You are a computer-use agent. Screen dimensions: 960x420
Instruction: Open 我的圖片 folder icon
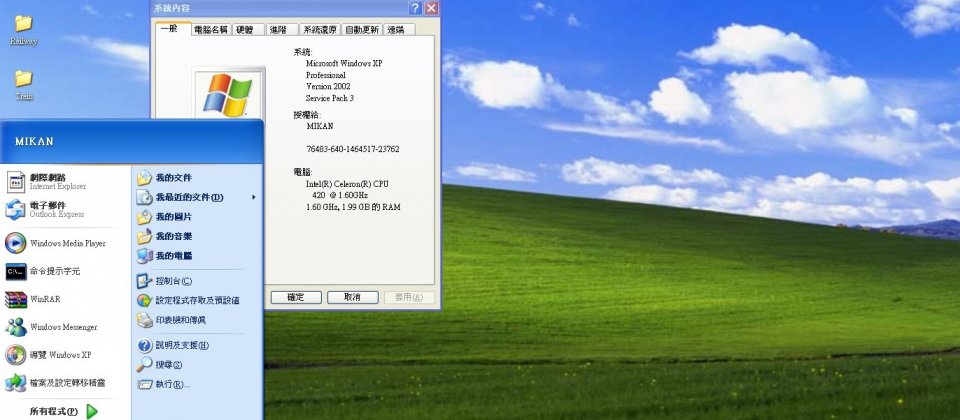click(x=144, y=217)
